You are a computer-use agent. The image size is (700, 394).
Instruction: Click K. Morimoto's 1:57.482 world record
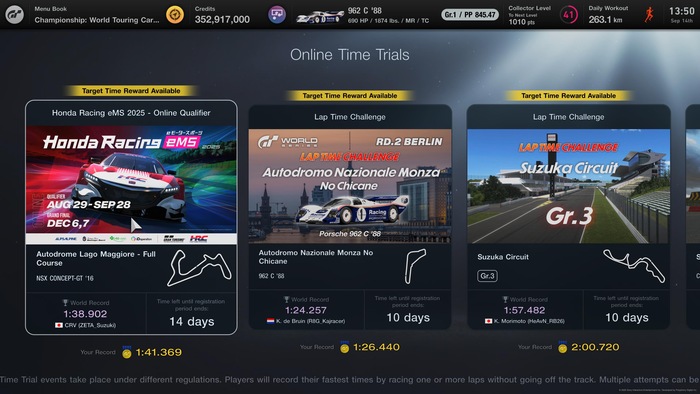pos(525,310)
